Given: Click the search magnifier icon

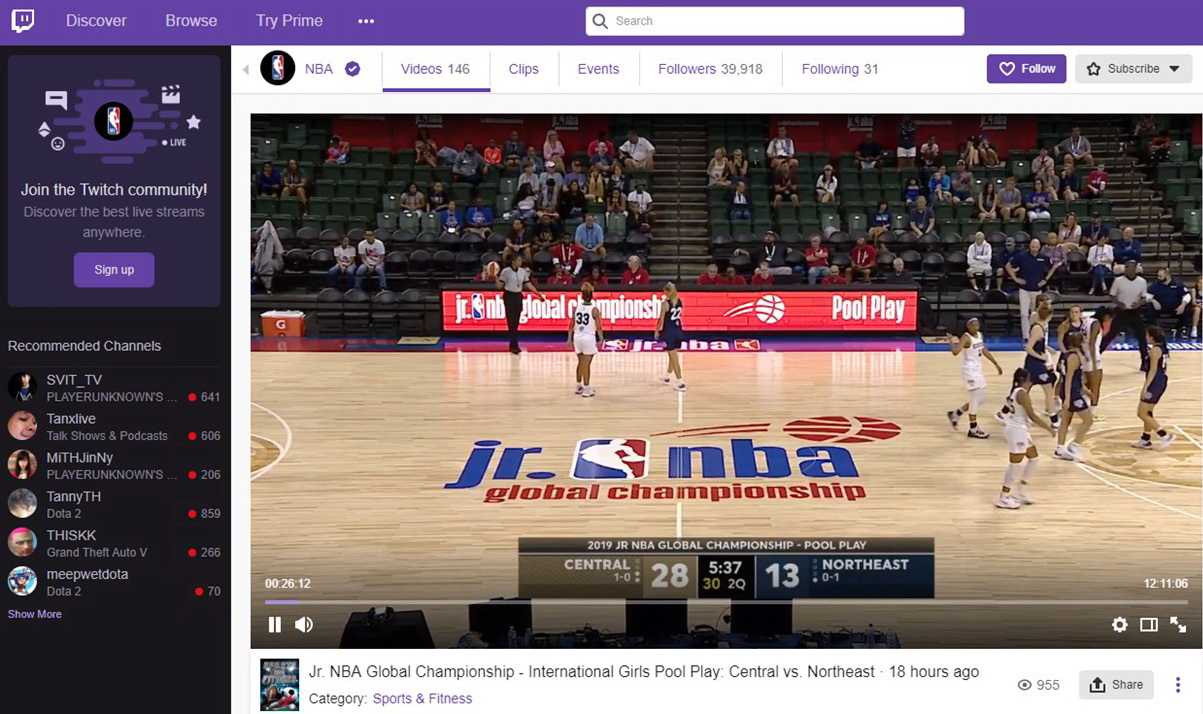Looking at the screenshot, I should (x=600, y=21).
